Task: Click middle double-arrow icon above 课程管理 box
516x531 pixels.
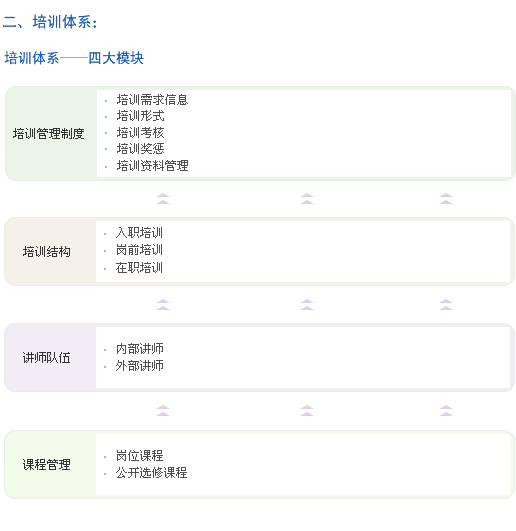Action: (x=307, y=410)
